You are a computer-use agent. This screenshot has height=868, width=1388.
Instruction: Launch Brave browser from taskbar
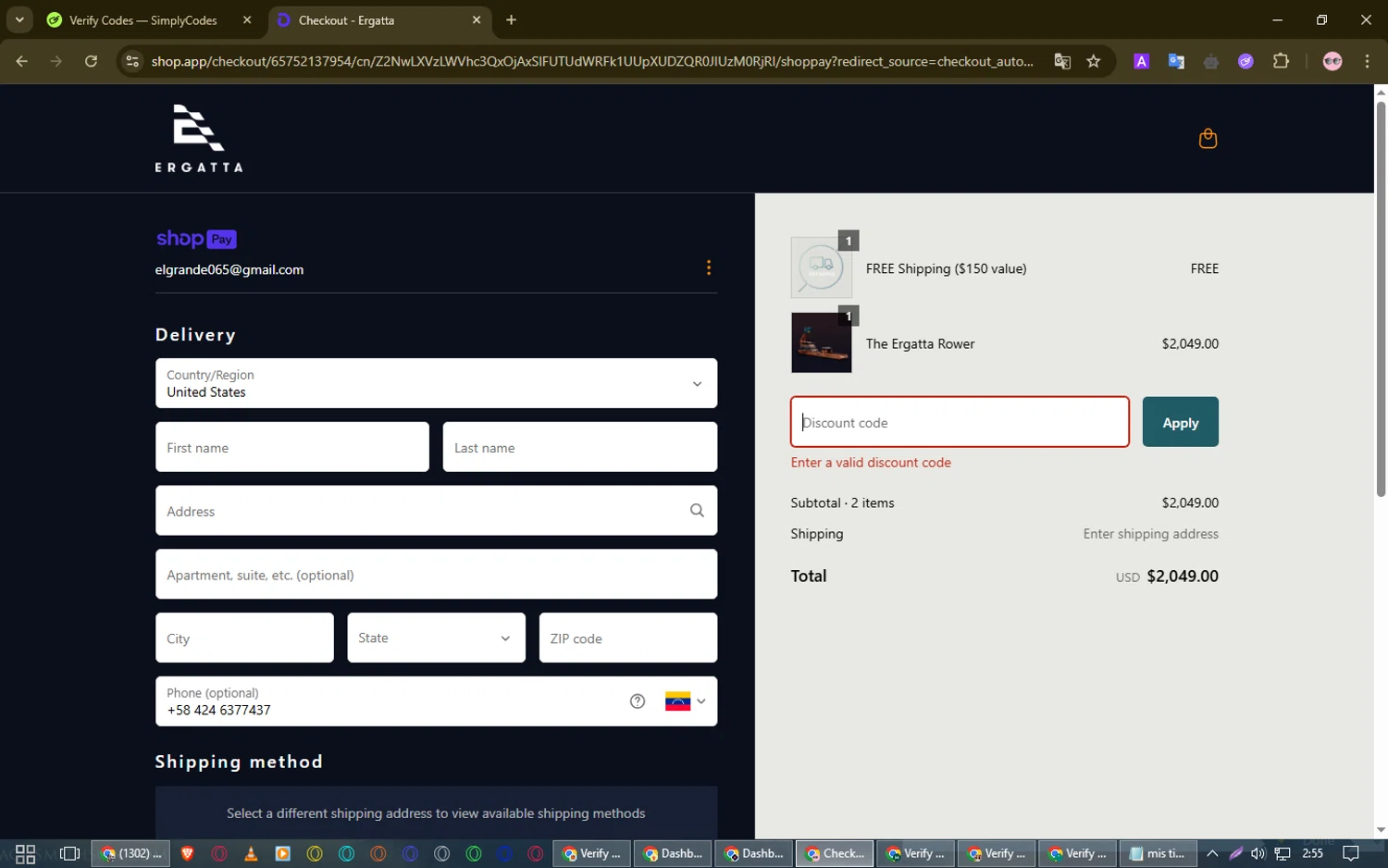pyautogui.click(x=188, y=853)
